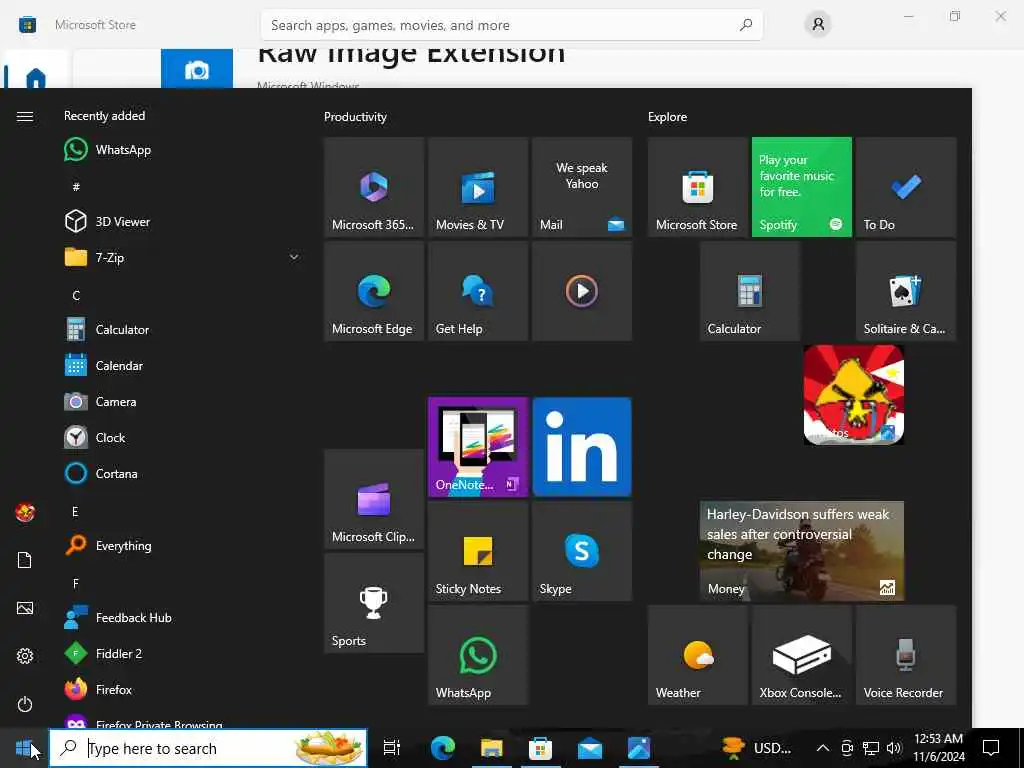The height and width of the screenshot is (768, 1024).
Task: Click taskbar search box
Action: (x=208, y=748)
